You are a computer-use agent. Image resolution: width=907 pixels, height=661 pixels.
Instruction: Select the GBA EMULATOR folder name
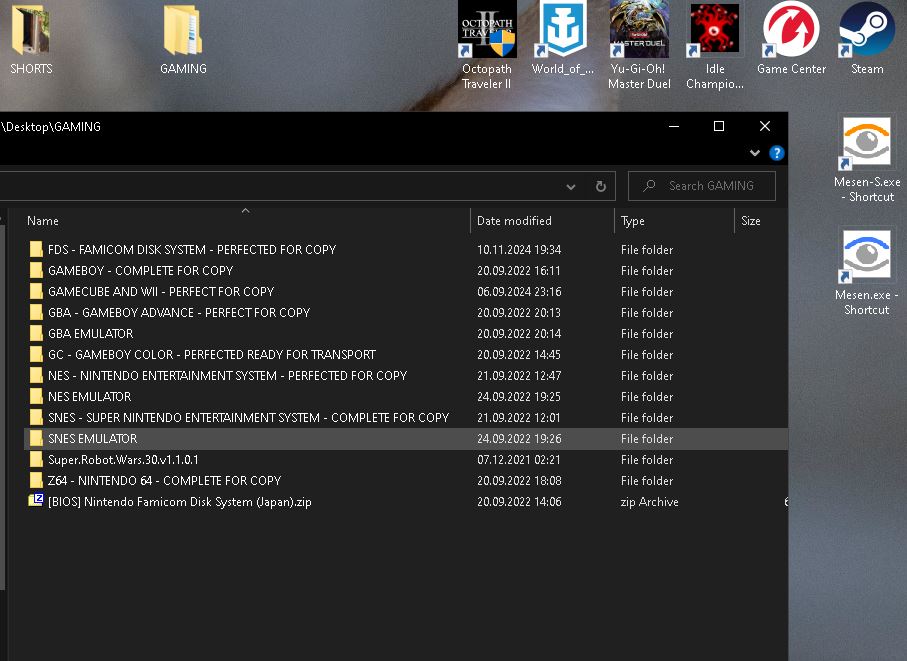[x=90, y=333]
